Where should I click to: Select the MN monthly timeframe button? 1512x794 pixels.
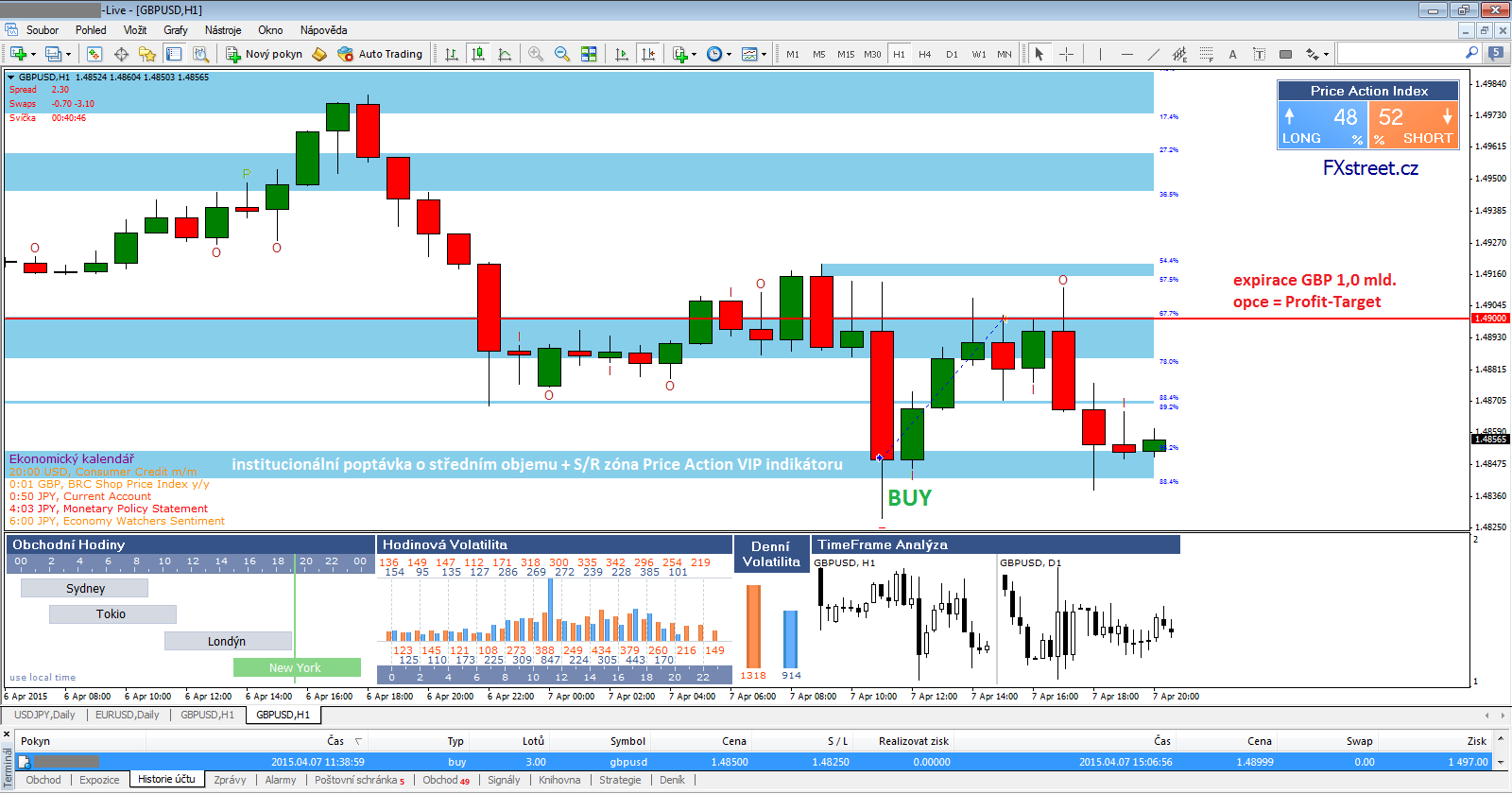[x=1005, y=54]
